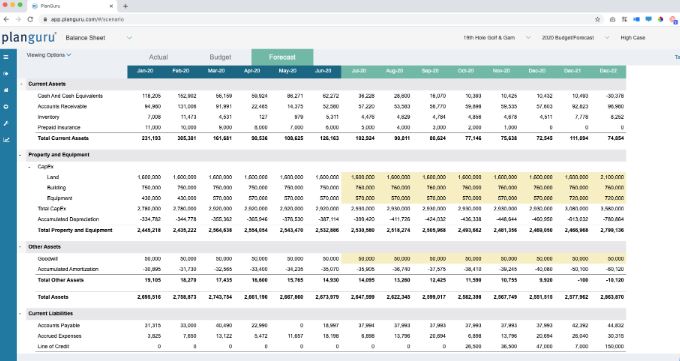The width and height of the screenshot is (680, 361).
Task: Switch to the Budget tab
Action: tap(220, 57)
